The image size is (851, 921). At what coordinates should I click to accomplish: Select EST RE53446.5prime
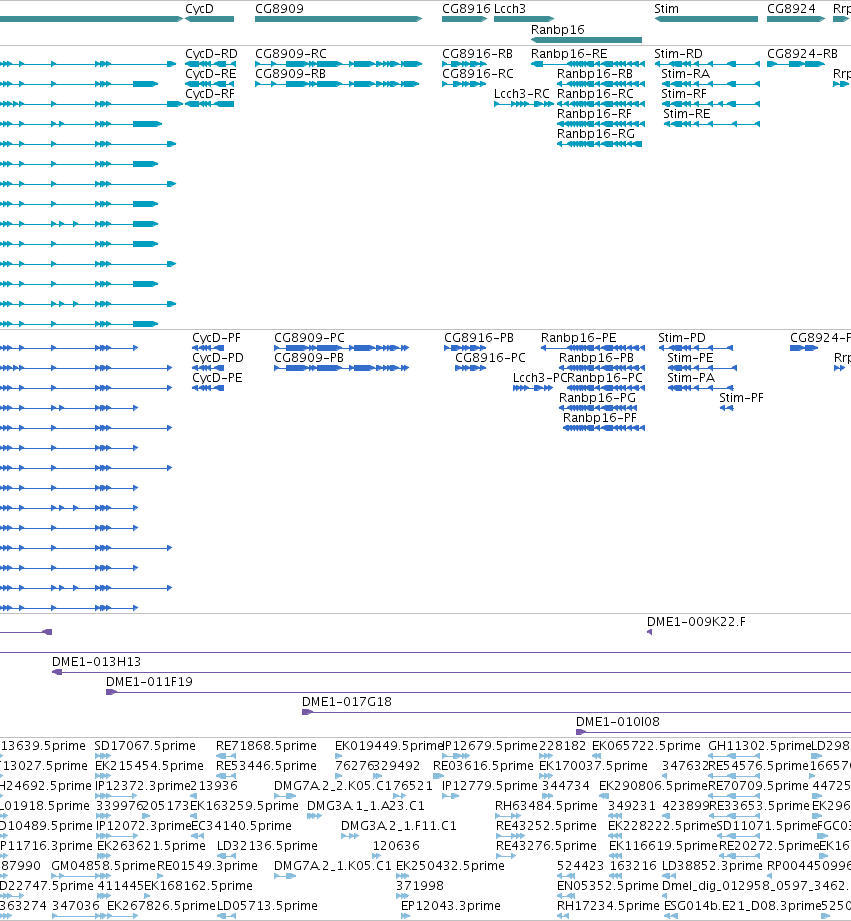point(226,777)
